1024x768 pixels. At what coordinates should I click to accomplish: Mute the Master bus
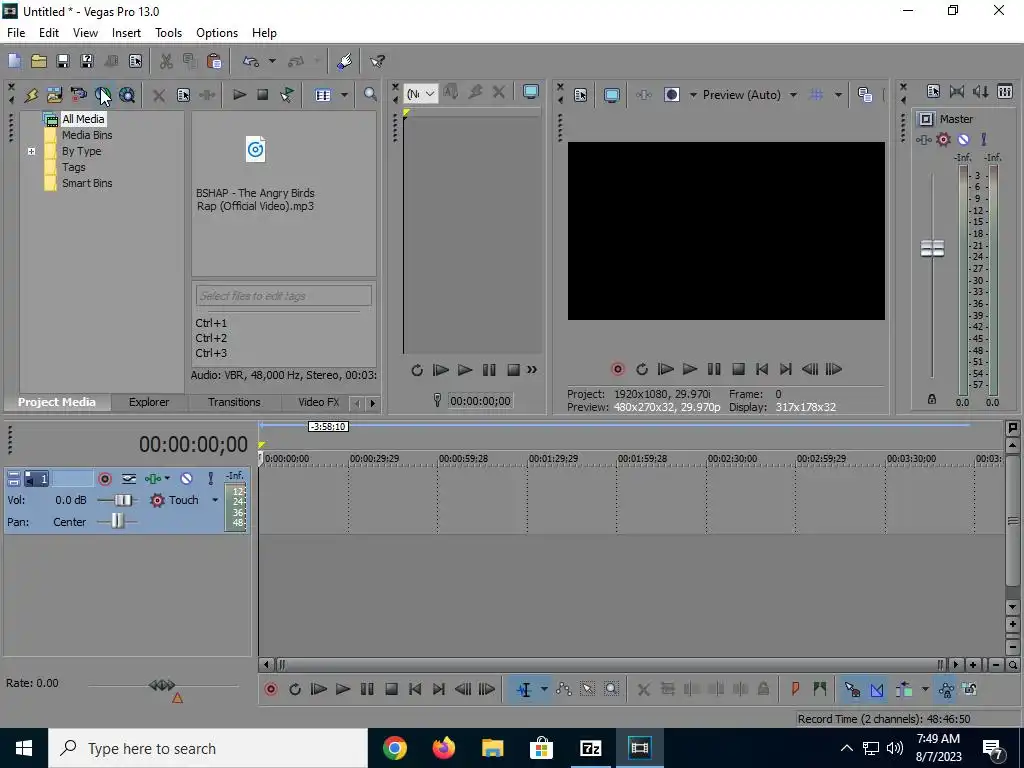click(x=963, y=140)
